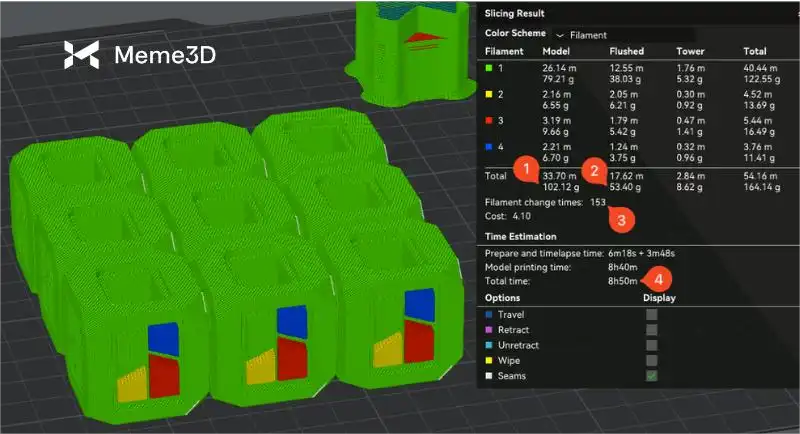800x434 pixels.
Task: Uncheck the Seams display checkbox
Action: [651, 375]
